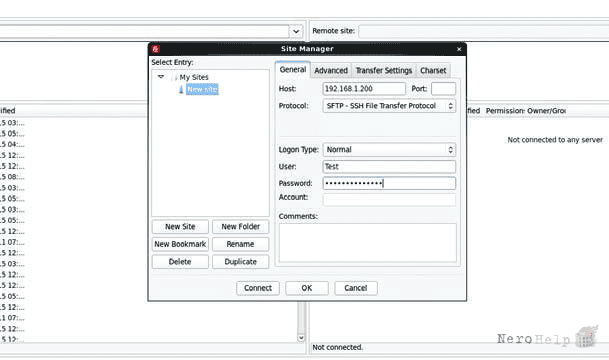Switch to the Advanced tab
This screenshot has width=609, height=360.
(x=331, y=71)
